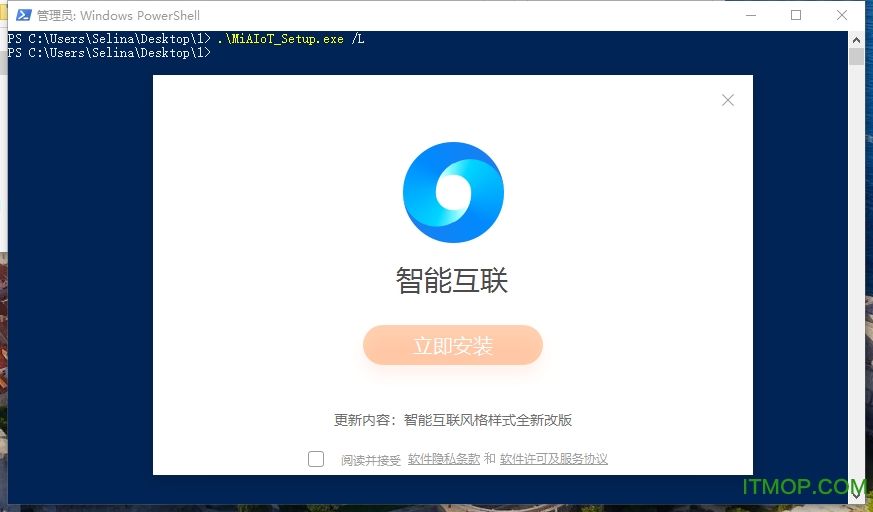
Task: Click the PowerShell vertical scrollbar thumb
Action: tap(856, 56)
